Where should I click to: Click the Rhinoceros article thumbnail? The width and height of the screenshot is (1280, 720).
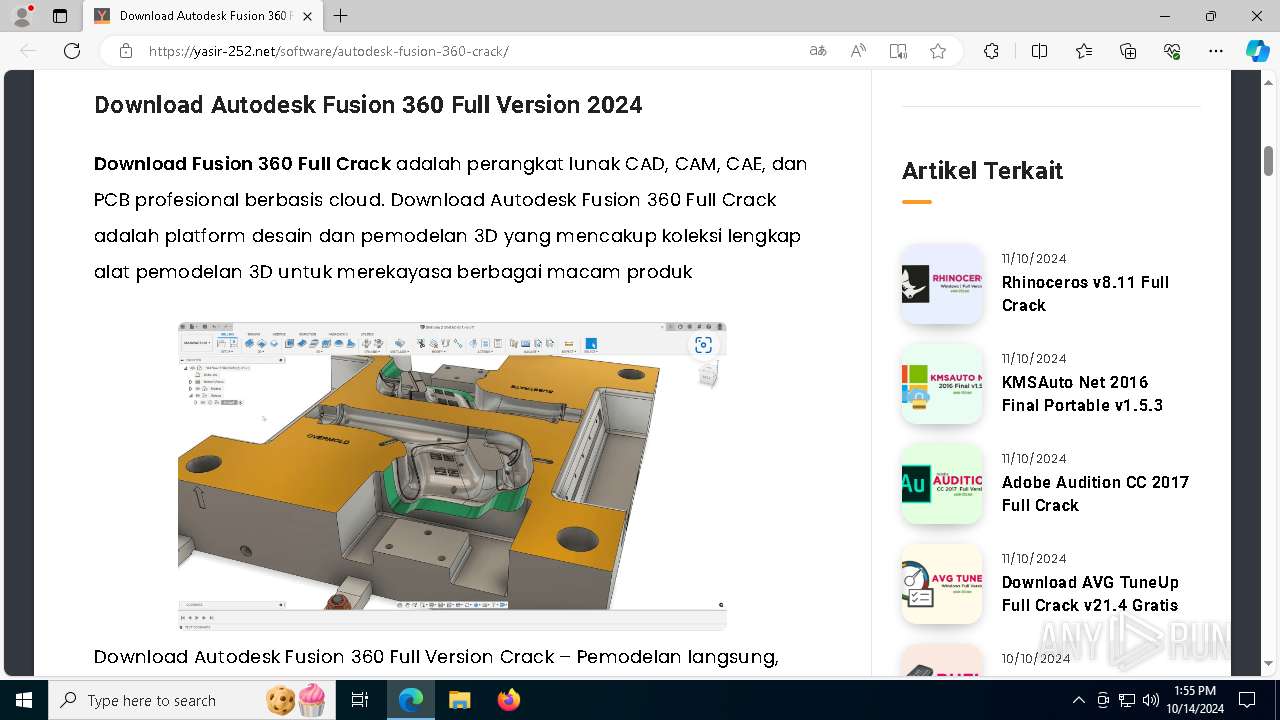tap(942, 284)
